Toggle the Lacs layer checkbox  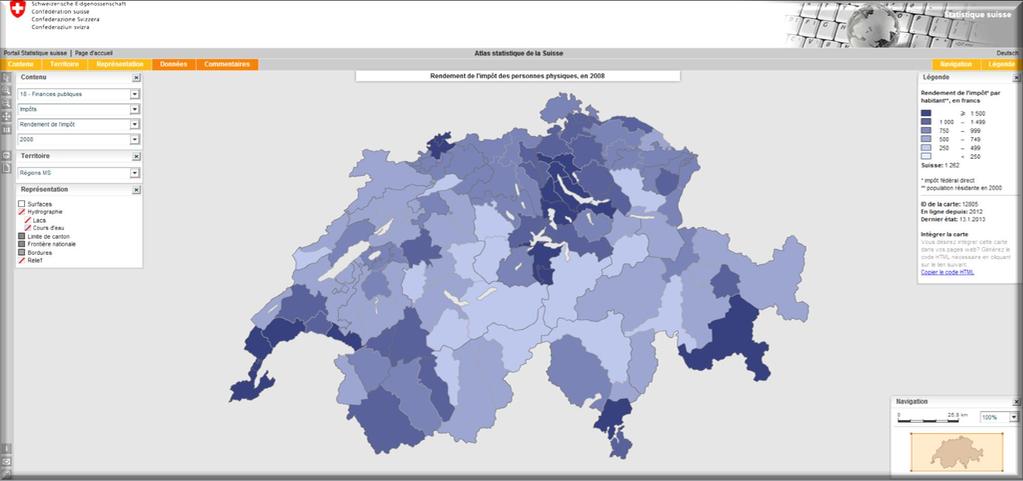coord(27,221)
